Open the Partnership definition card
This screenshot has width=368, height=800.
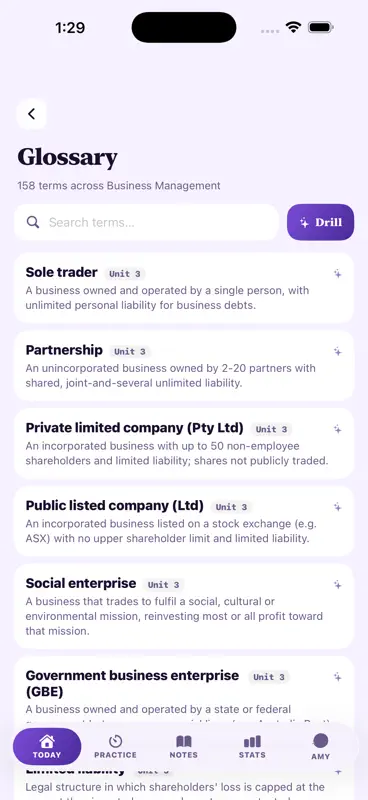pyautogui.click(x=184, y=366)
